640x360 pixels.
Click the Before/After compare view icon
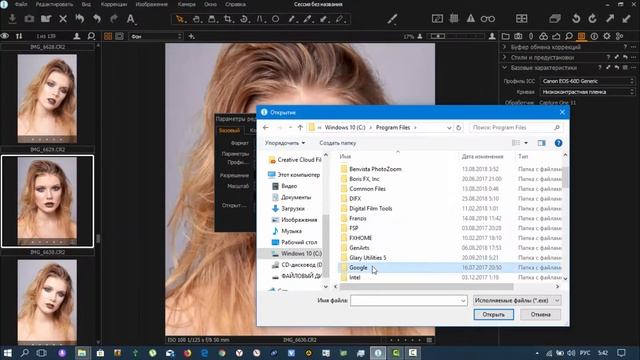[521, 18]
